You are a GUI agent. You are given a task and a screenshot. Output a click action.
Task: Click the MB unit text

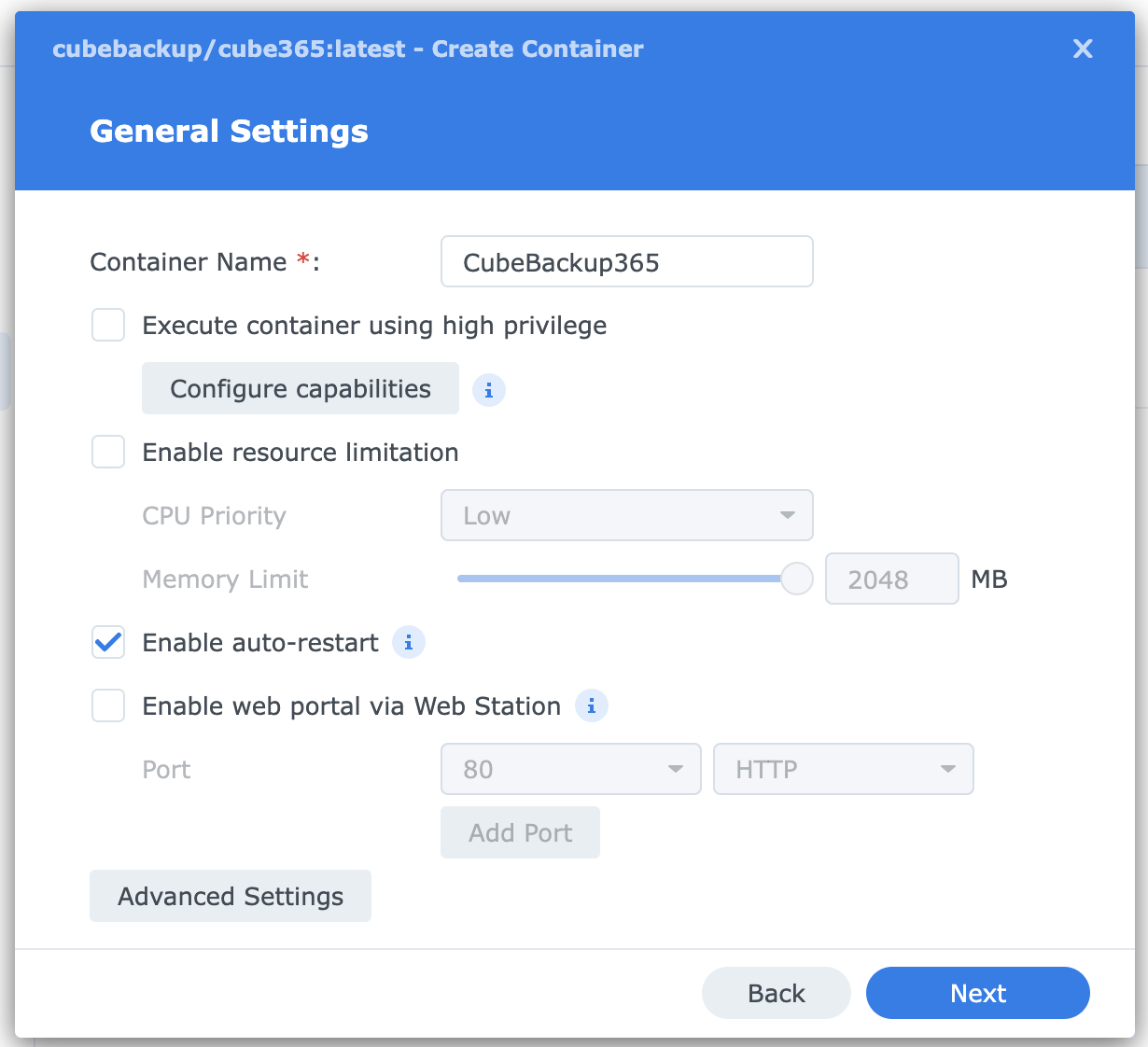(x=989, y=579)
